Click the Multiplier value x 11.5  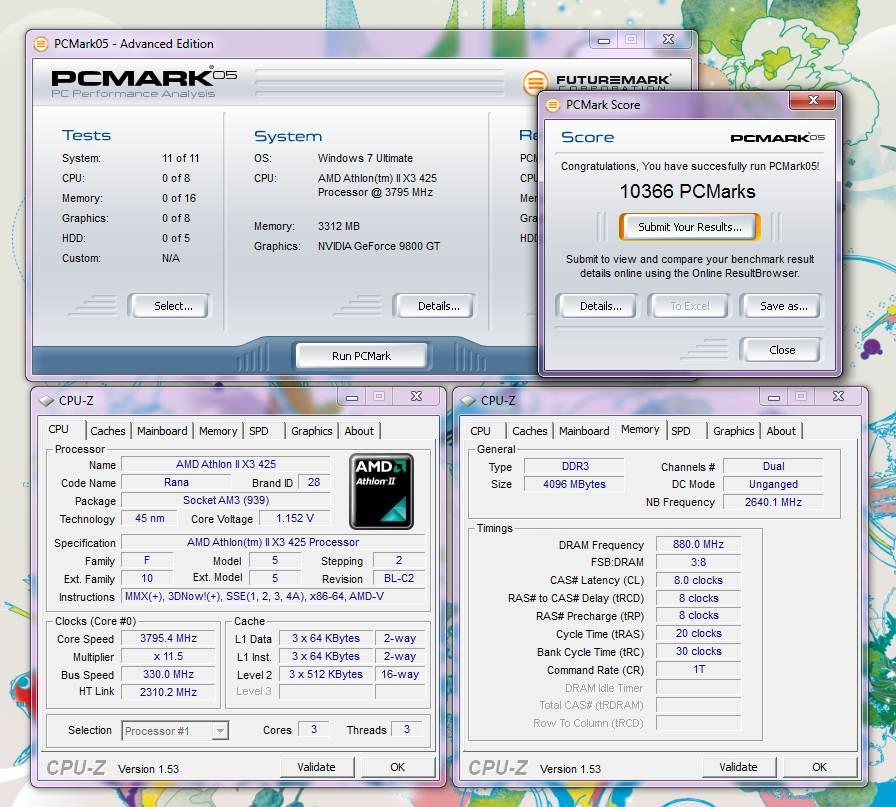169,656
